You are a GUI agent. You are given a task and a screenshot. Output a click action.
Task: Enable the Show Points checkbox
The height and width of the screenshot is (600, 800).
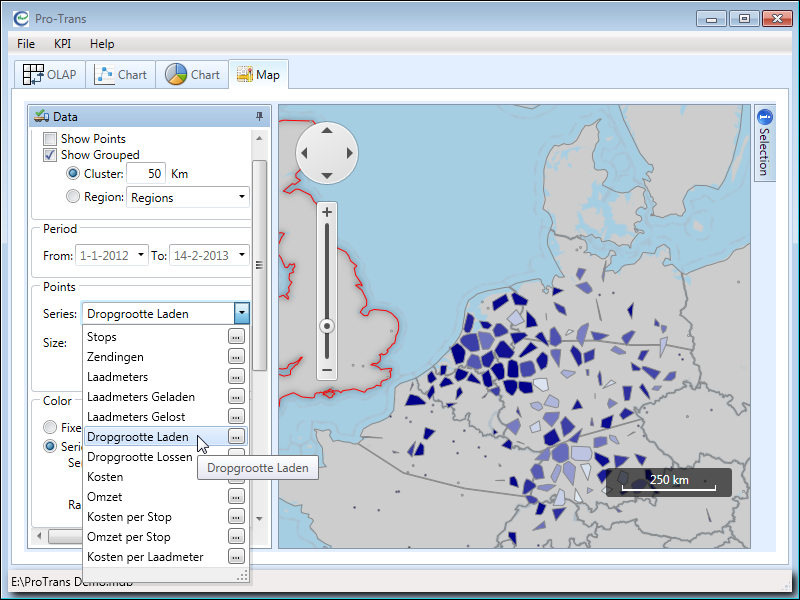point(50,139)
